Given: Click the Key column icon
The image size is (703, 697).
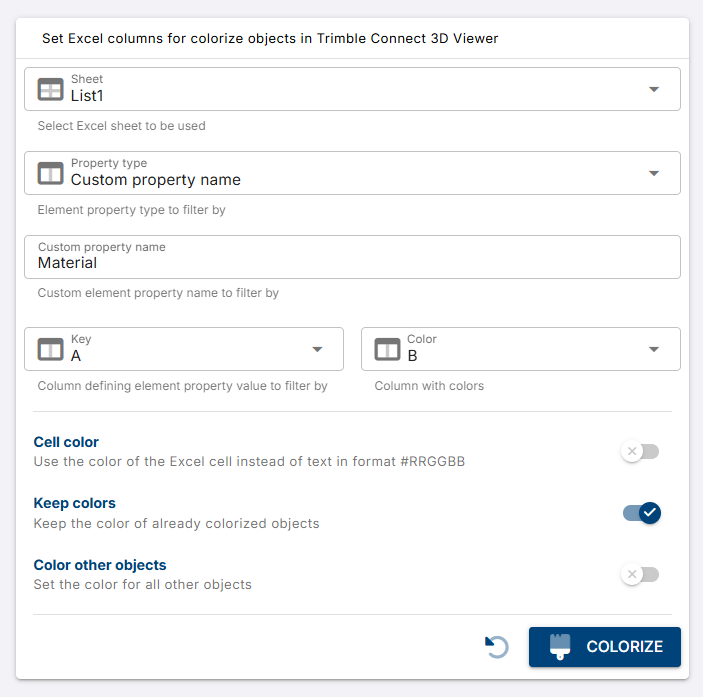Looking at the screenshot, I should click(50, 349).
